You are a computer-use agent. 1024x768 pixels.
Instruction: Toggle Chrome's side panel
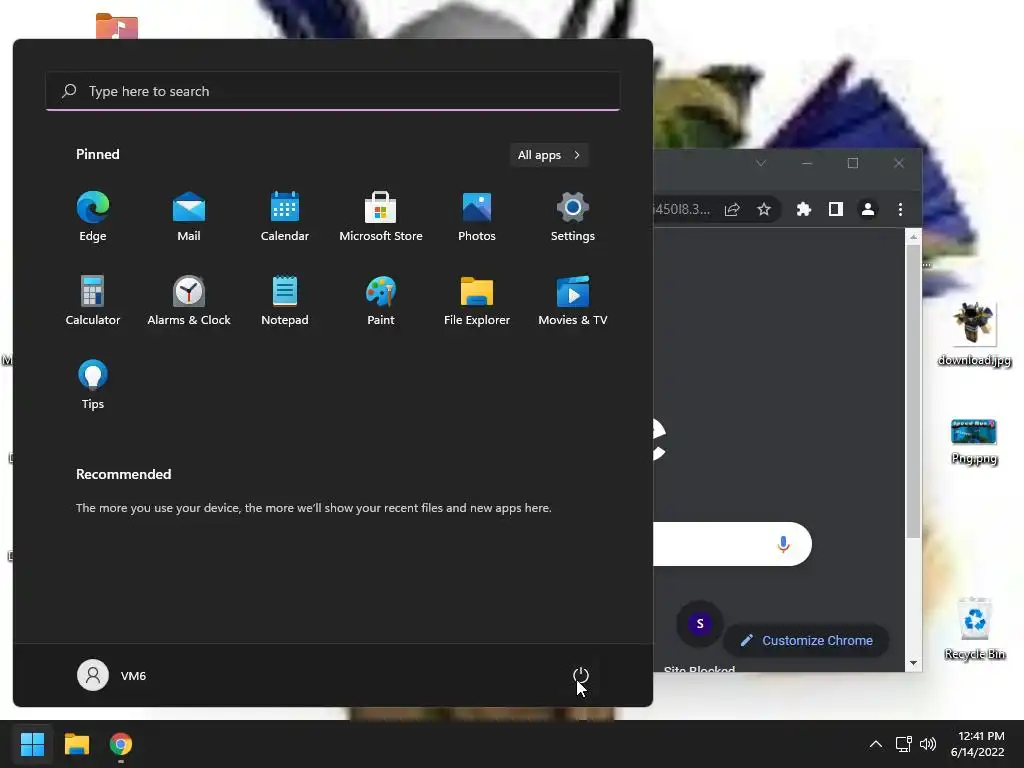tap(835, 209)
